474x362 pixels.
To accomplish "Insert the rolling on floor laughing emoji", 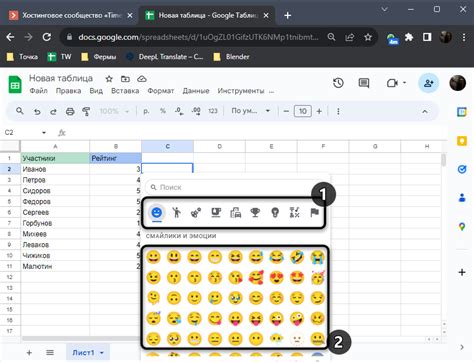I will click(297, 257).
